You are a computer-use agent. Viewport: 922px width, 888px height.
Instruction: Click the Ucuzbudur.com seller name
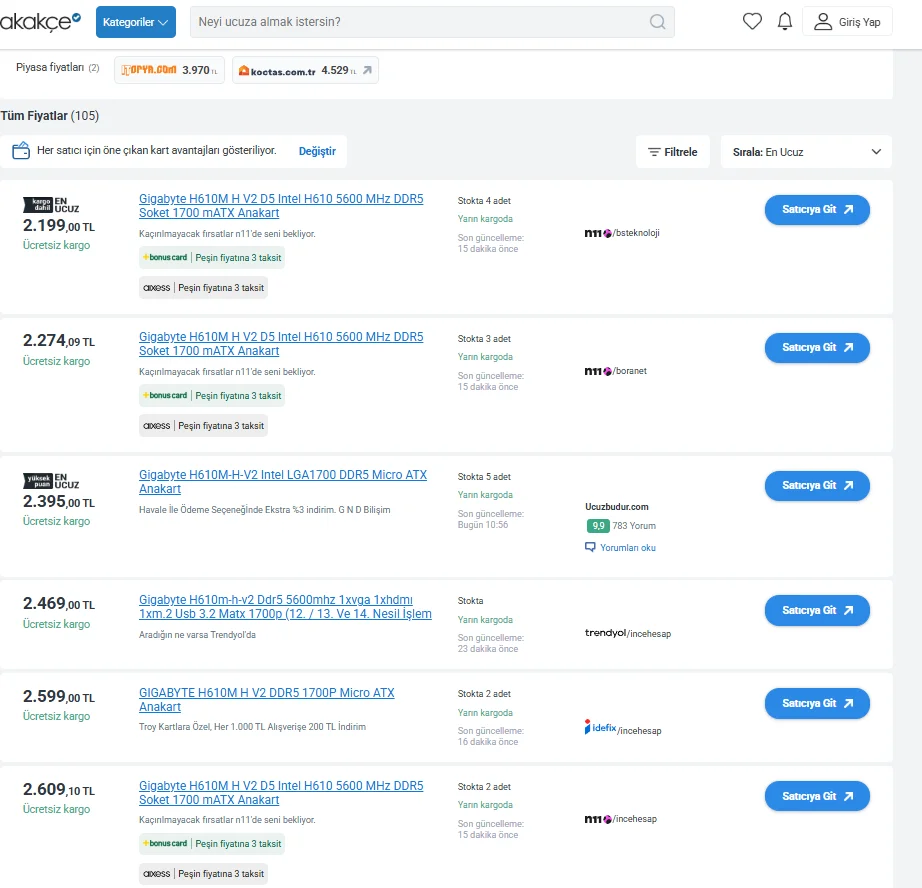616,506
